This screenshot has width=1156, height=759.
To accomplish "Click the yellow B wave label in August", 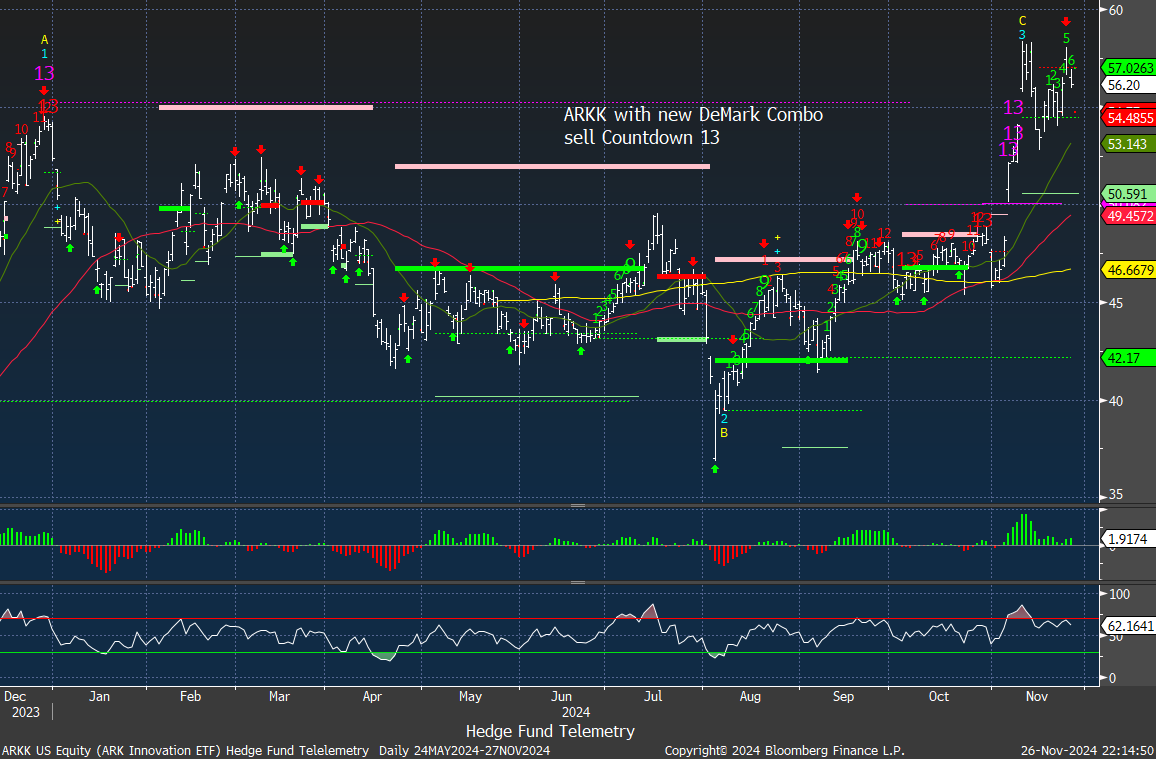I will tap(724, 433).
